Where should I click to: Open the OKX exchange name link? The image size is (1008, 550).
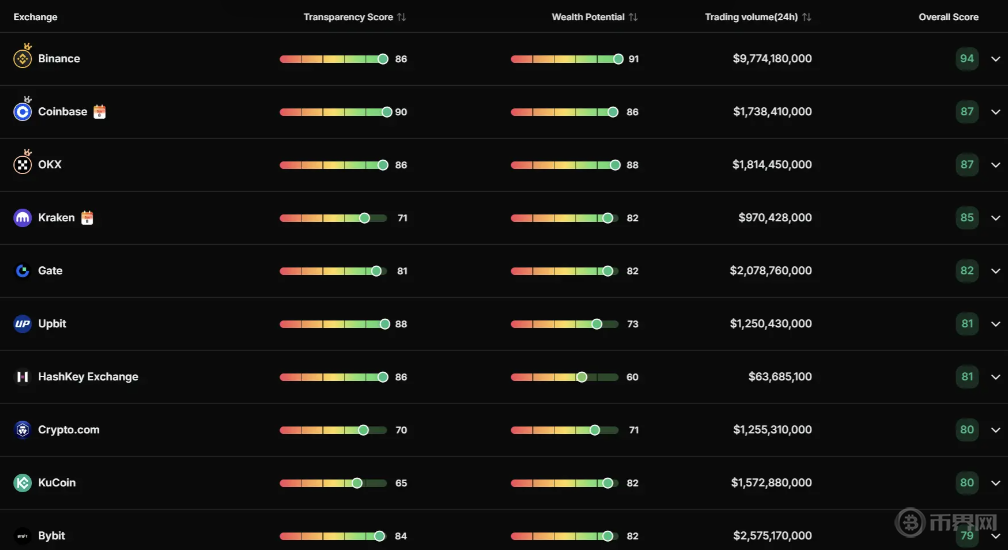pyautogui.click(x=50, y=164)
